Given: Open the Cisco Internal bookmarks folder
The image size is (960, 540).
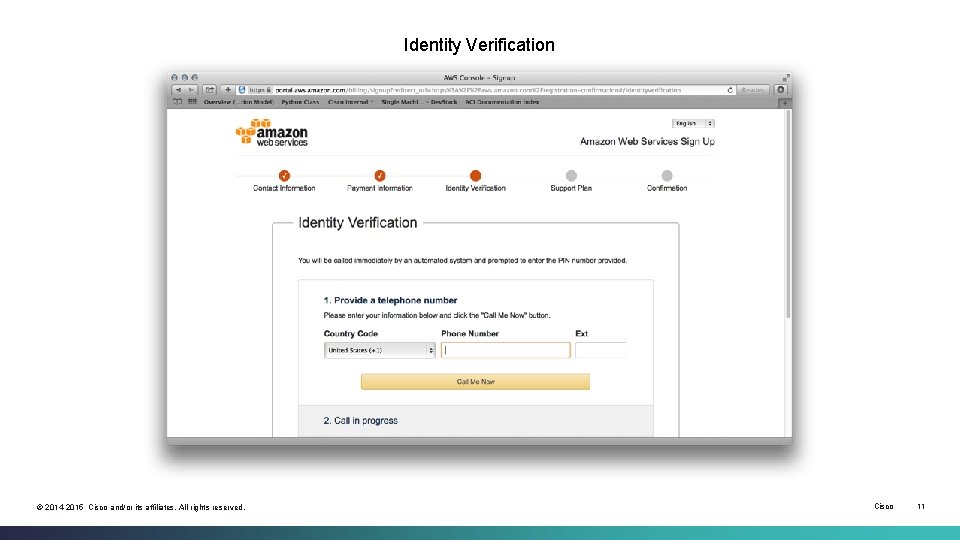Looking at the screenshot, I should pos(350,102).
